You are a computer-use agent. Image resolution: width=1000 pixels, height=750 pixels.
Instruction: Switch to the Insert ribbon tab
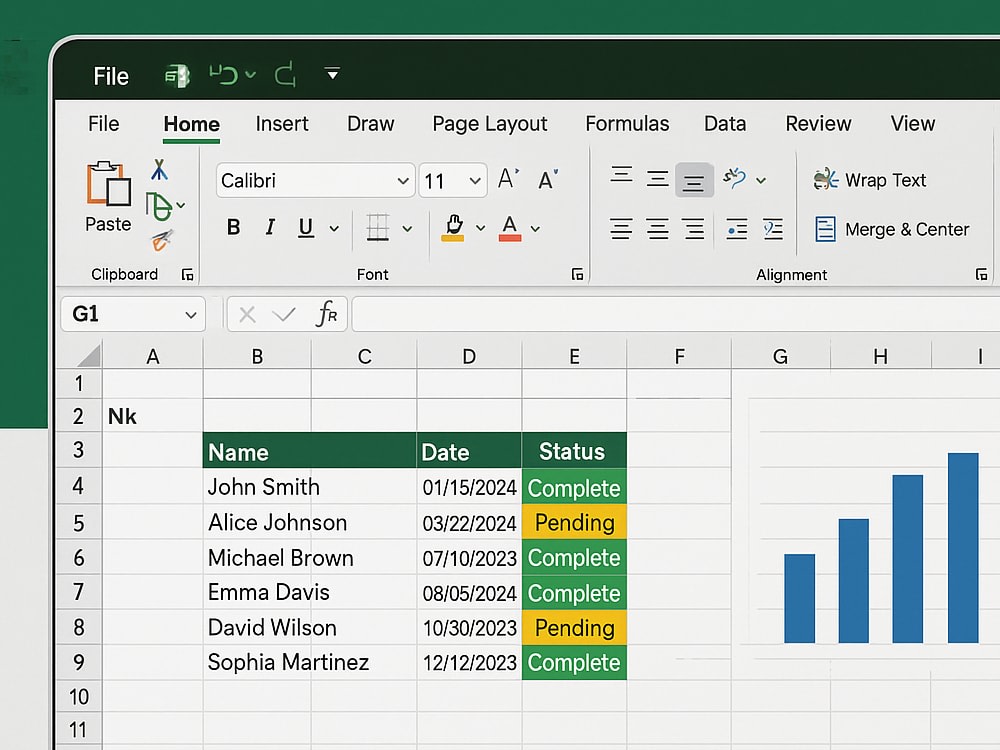282,123
